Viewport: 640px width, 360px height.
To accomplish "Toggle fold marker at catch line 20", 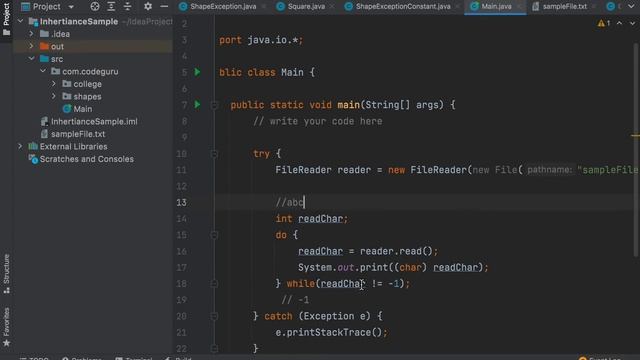I will 214,316.
